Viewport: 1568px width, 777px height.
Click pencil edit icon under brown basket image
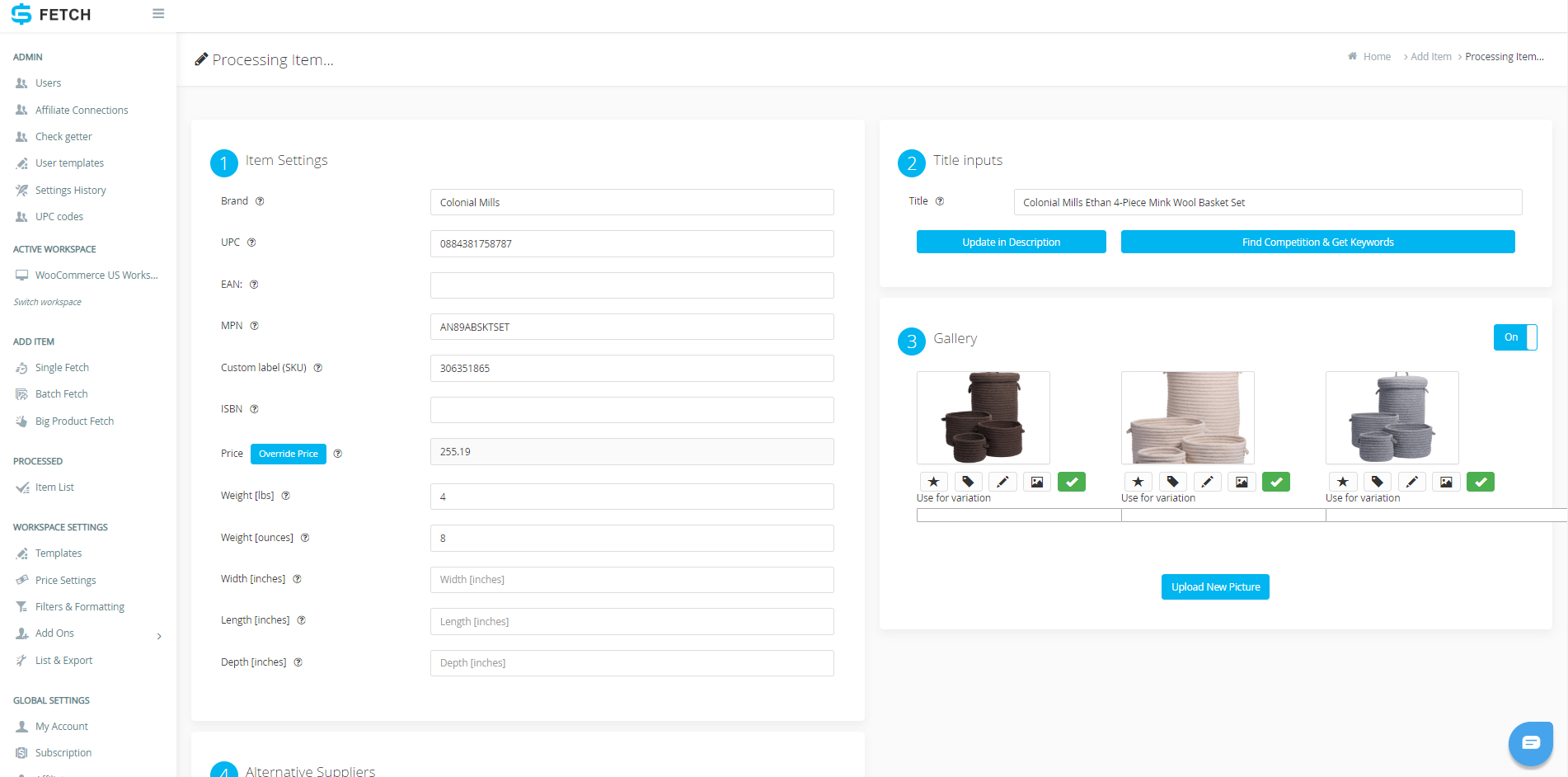pyautogui.click(x=1002, y=482)
